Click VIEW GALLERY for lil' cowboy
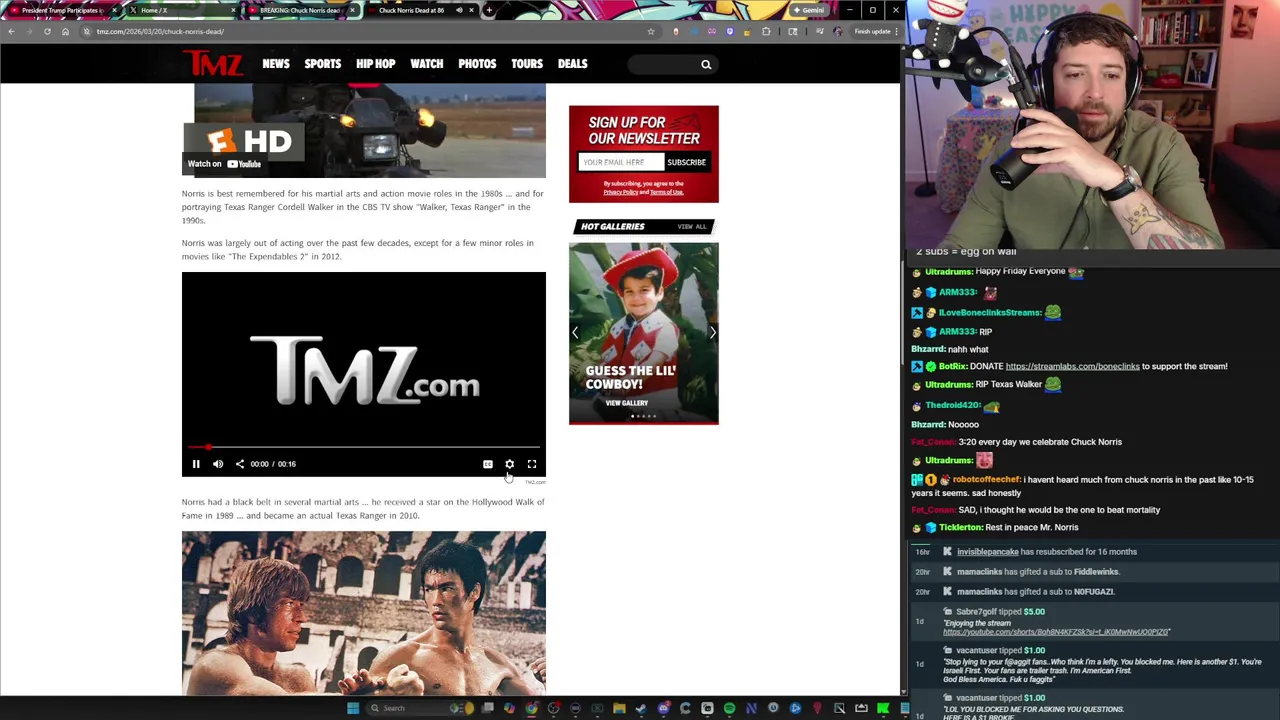The height and width of the screenshot is (720, 1280). click(627, 403)
